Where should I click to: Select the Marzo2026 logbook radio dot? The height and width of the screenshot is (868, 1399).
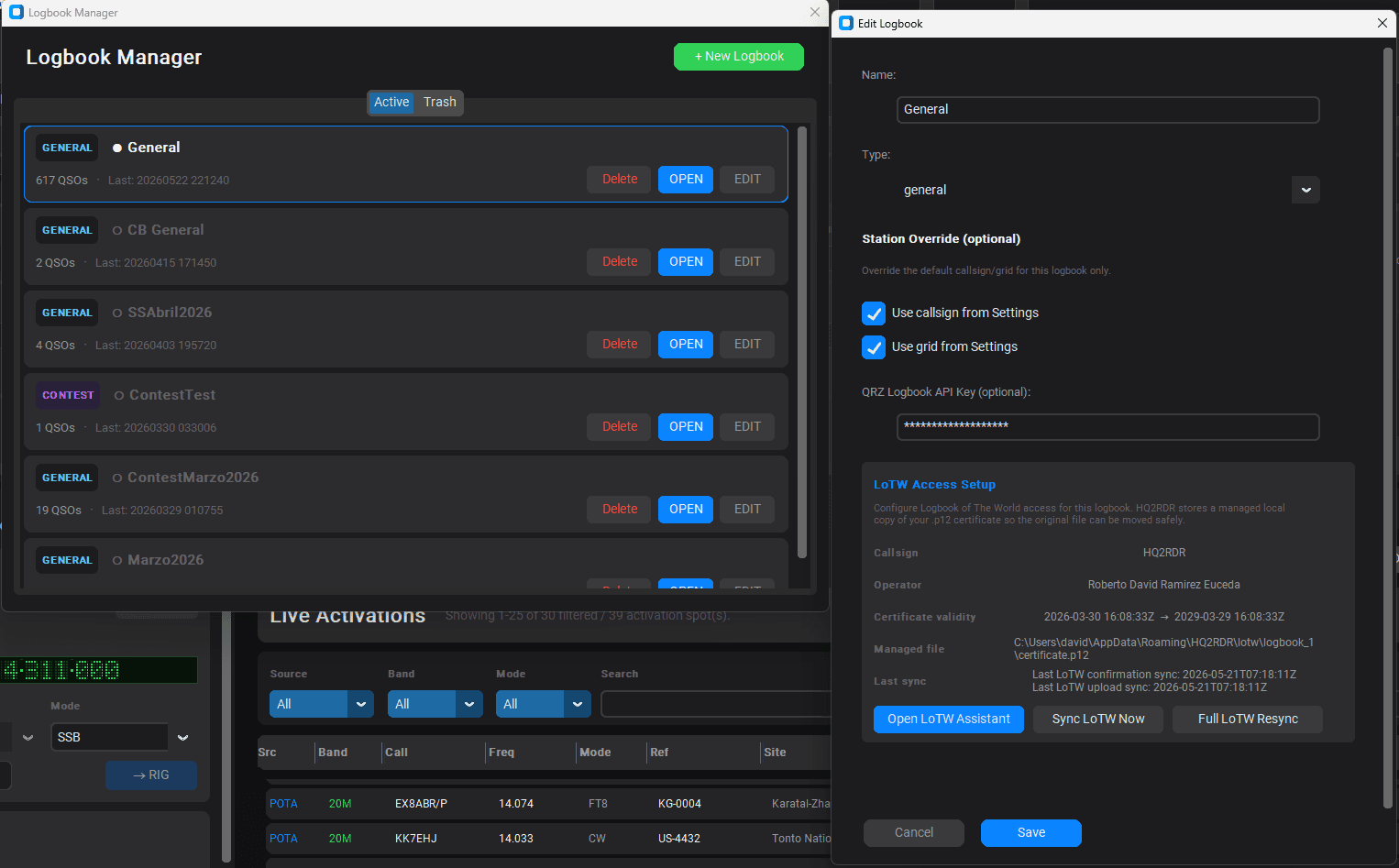(x=117, y=560)
